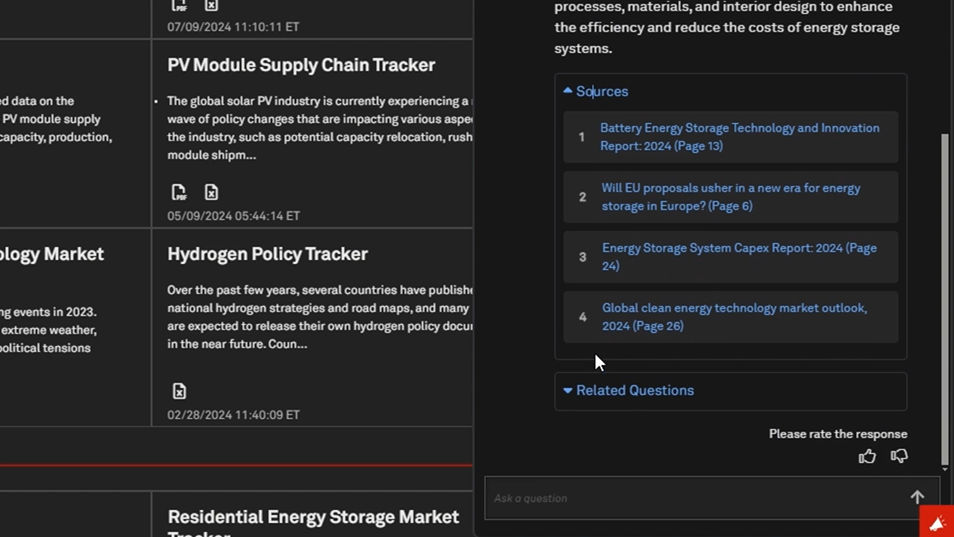Collapse the Sources section
This screenshot has height=537, width=954.
(596, 91)
